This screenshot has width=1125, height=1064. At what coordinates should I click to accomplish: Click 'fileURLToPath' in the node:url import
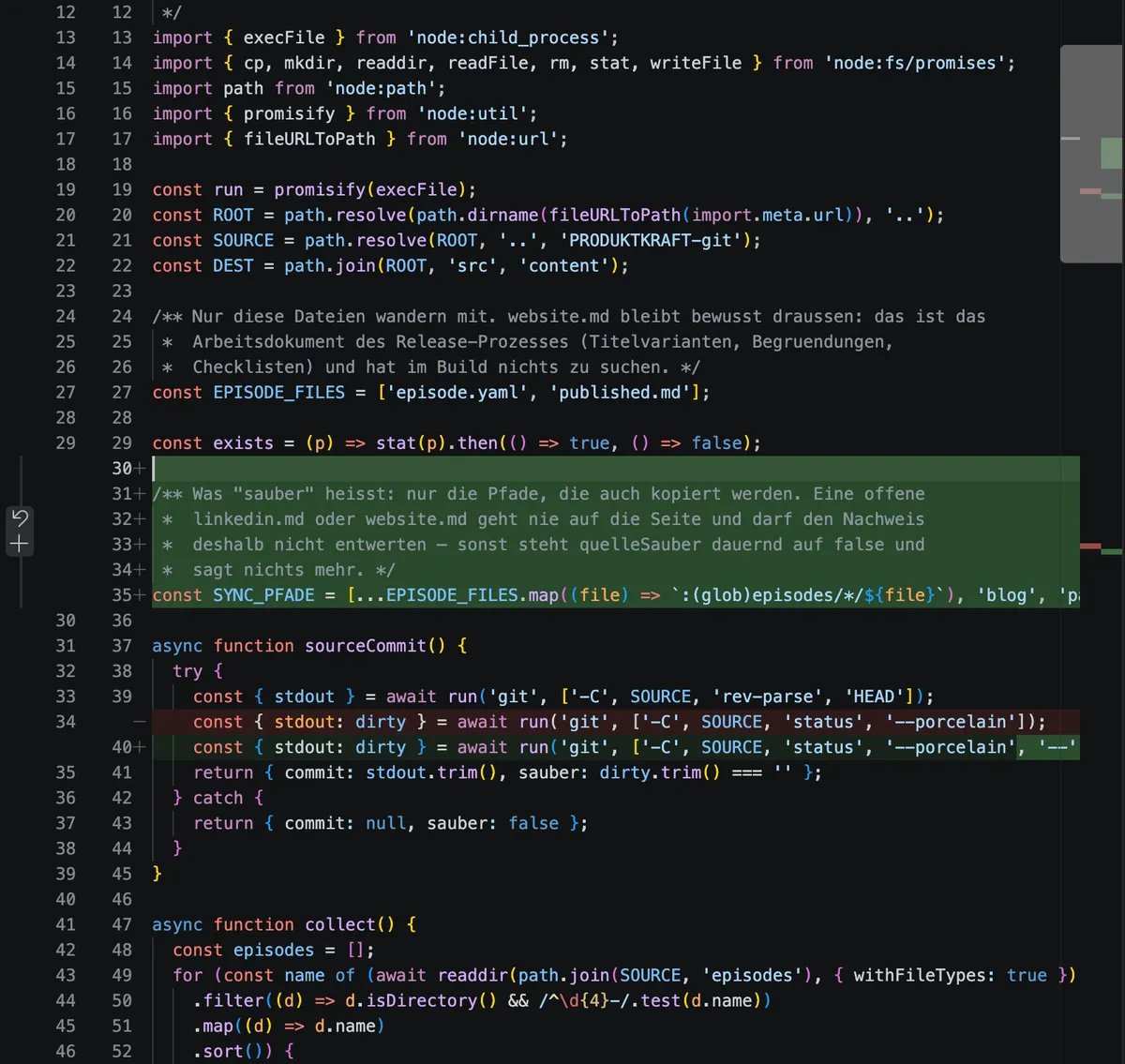309,139
